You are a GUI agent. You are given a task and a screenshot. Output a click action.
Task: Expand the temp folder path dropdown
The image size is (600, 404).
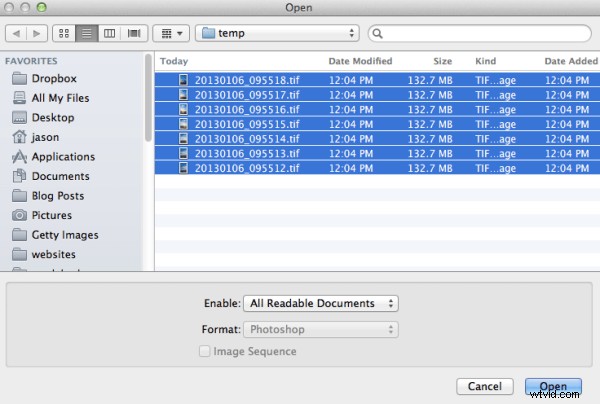click(x=278, y=33)
